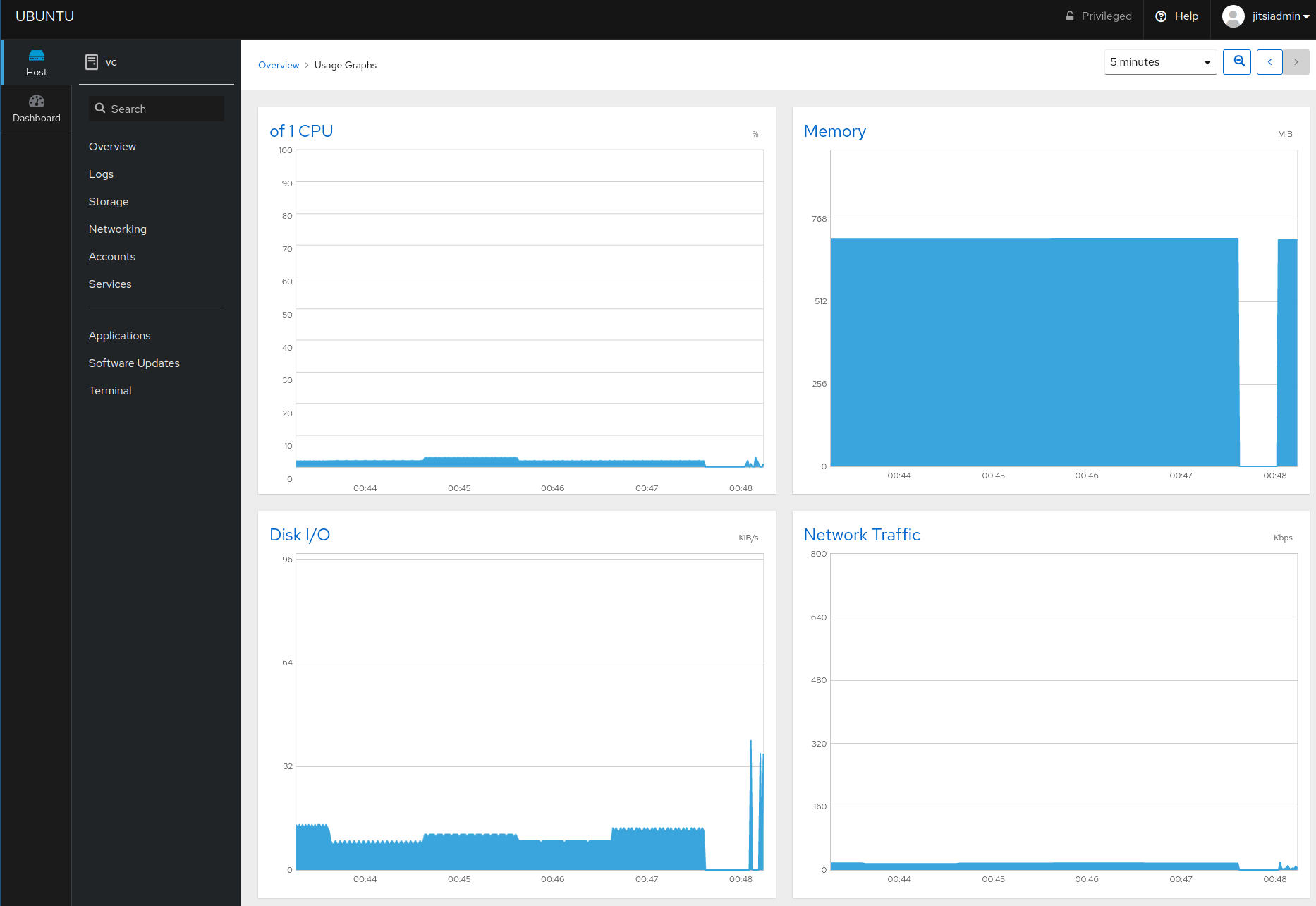Viewport: 1316px width, 906px height.
Task: Click the Memory graph title
Action: click(x=835, y=131)
